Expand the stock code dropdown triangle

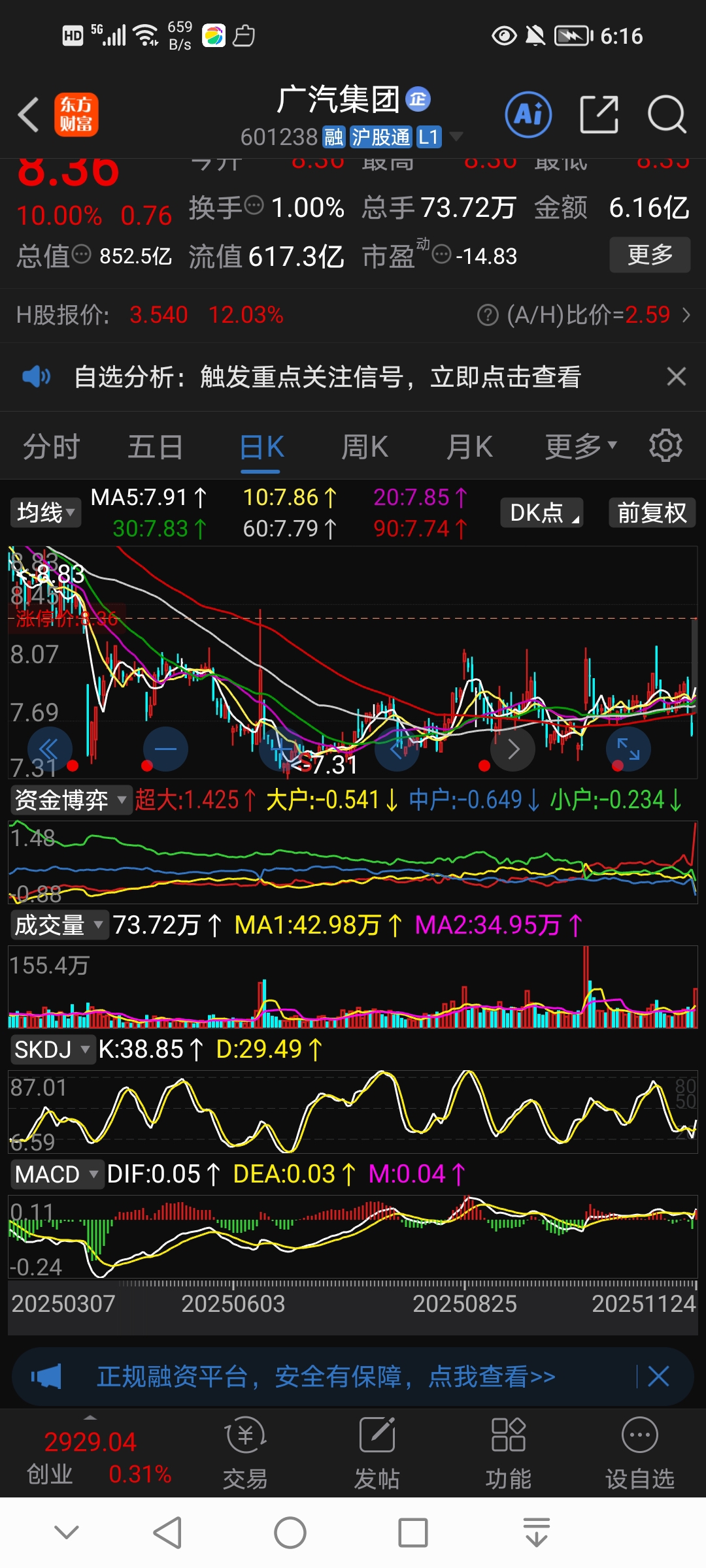click(x=456, y=137)
